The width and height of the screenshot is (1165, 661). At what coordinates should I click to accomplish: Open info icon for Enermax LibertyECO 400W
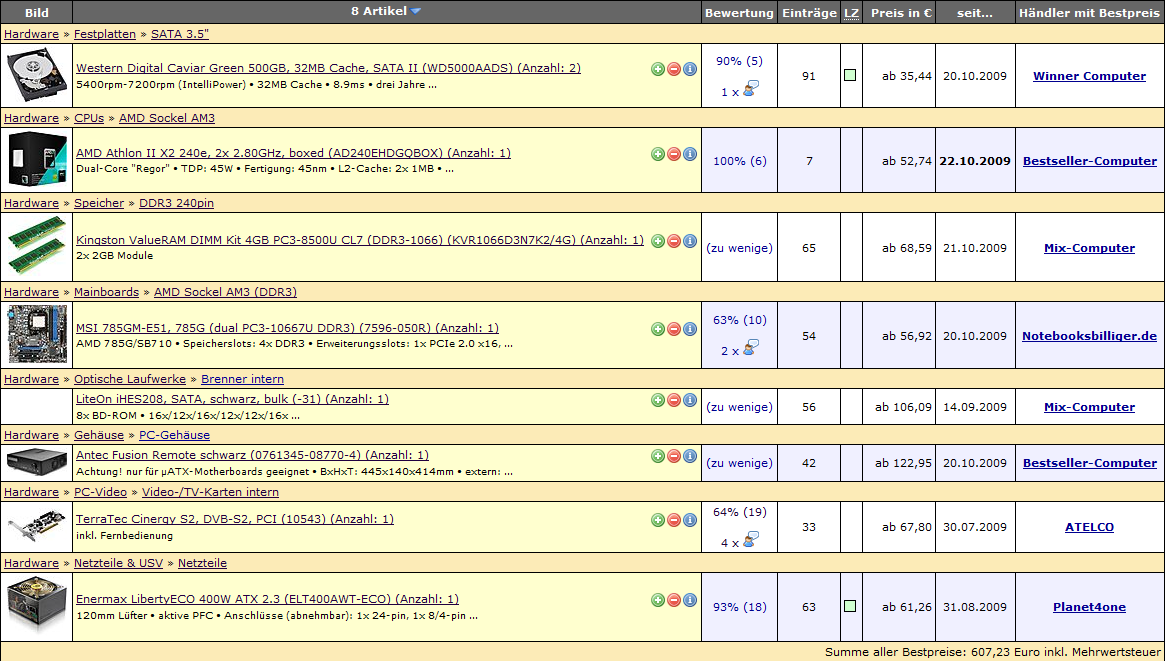coord(689,600)
